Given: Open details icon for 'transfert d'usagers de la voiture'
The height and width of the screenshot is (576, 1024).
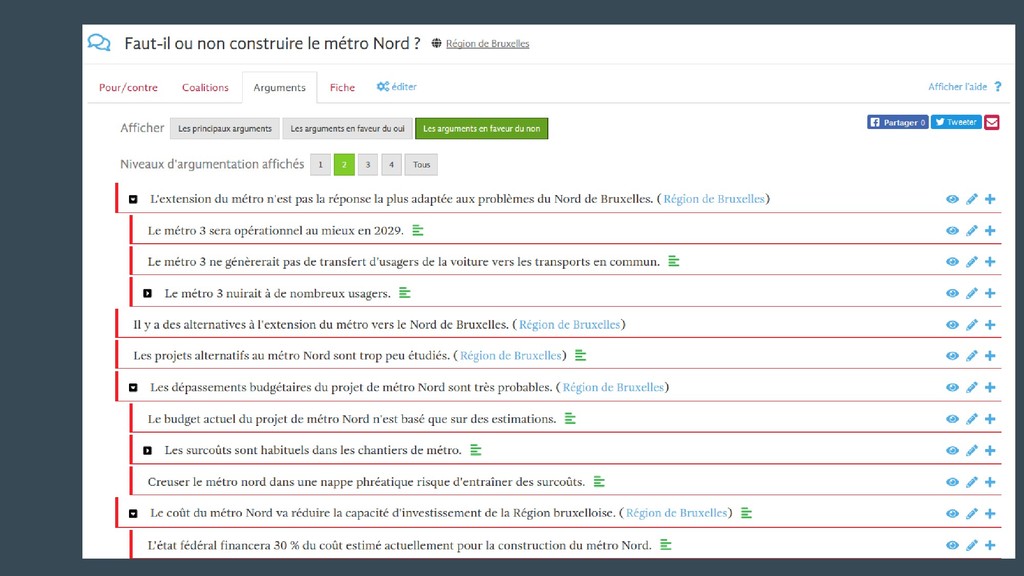Looking at the screenshot, I should click(674, 262).
